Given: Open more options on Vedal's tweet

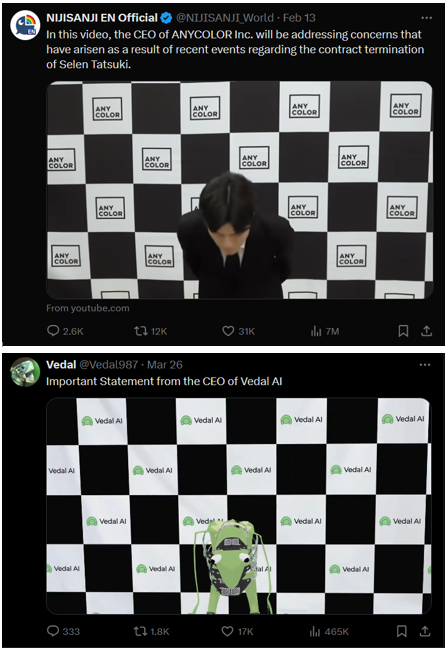Looking at the screenshot, I should click(x=425, y=365).
